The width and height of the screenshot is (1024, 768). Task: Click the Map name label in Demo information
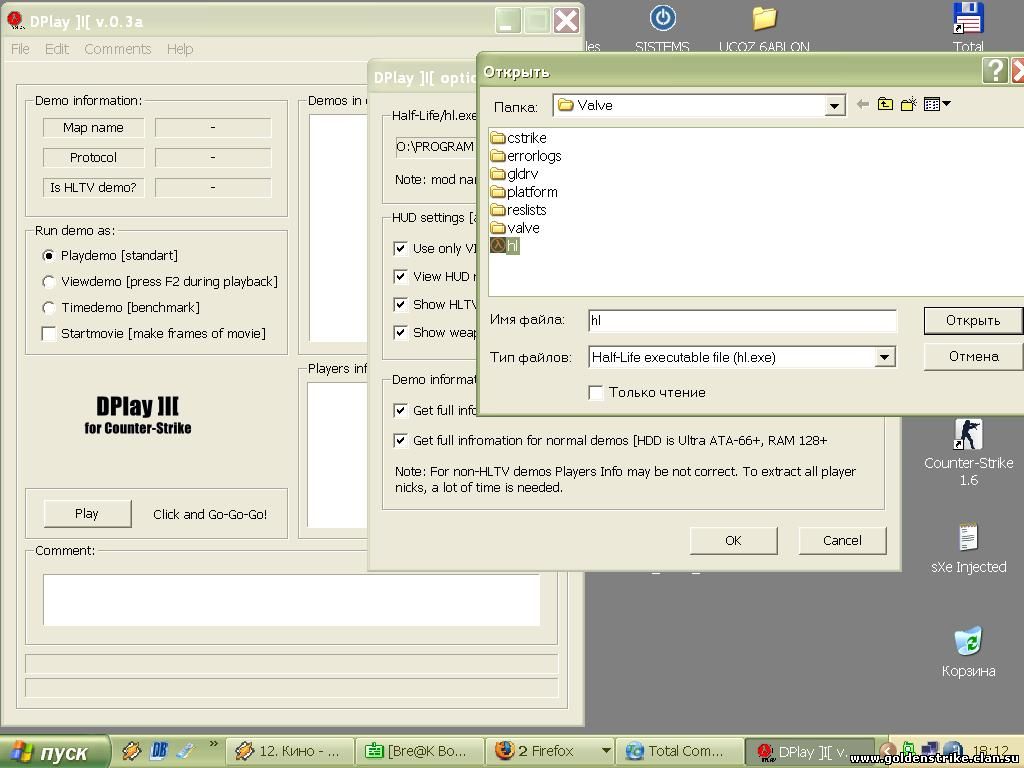[93, 128]
